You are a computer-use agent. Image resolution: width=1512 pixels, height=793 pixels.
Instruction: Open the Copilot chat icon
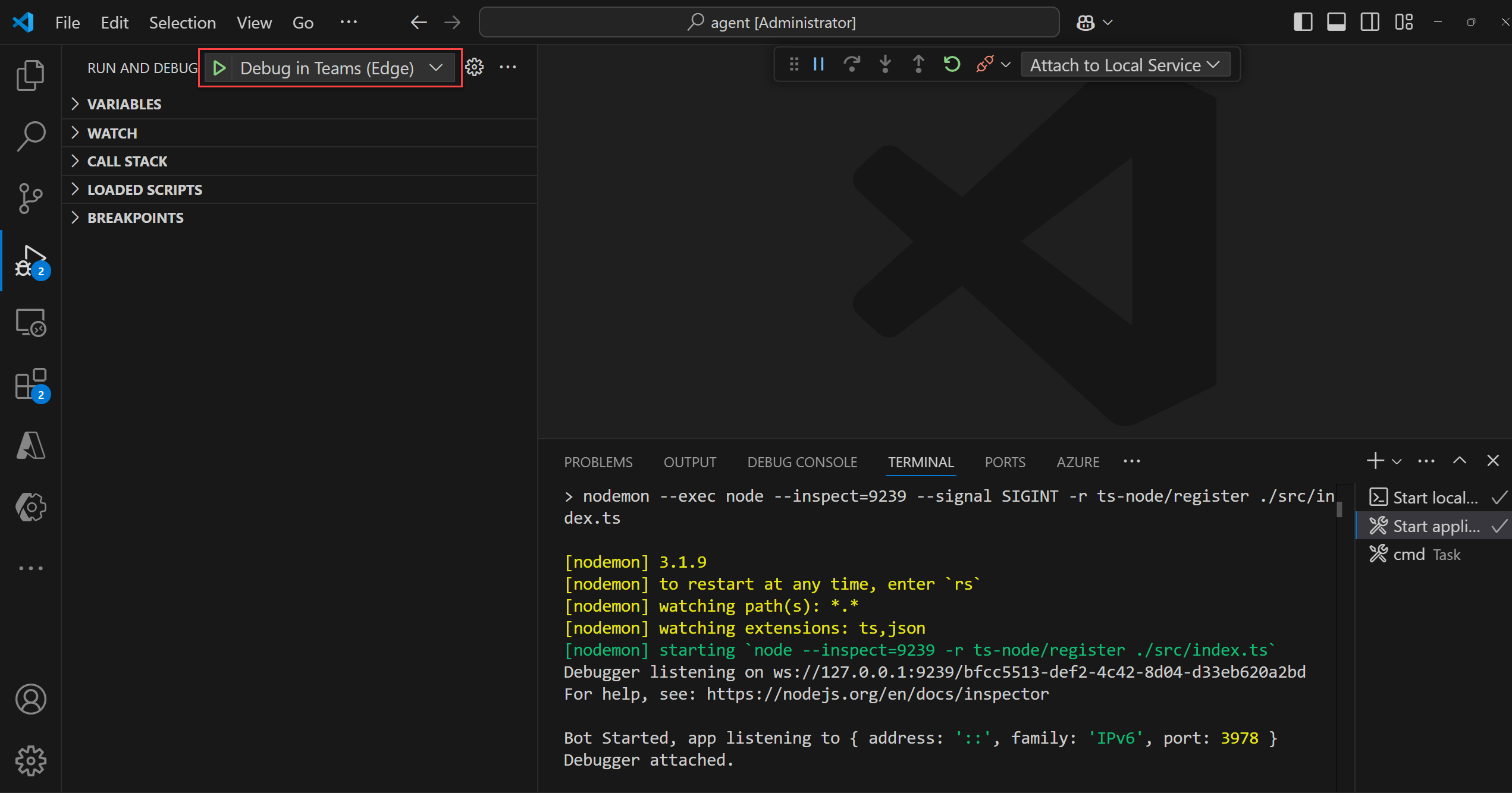click(1086, 23)
